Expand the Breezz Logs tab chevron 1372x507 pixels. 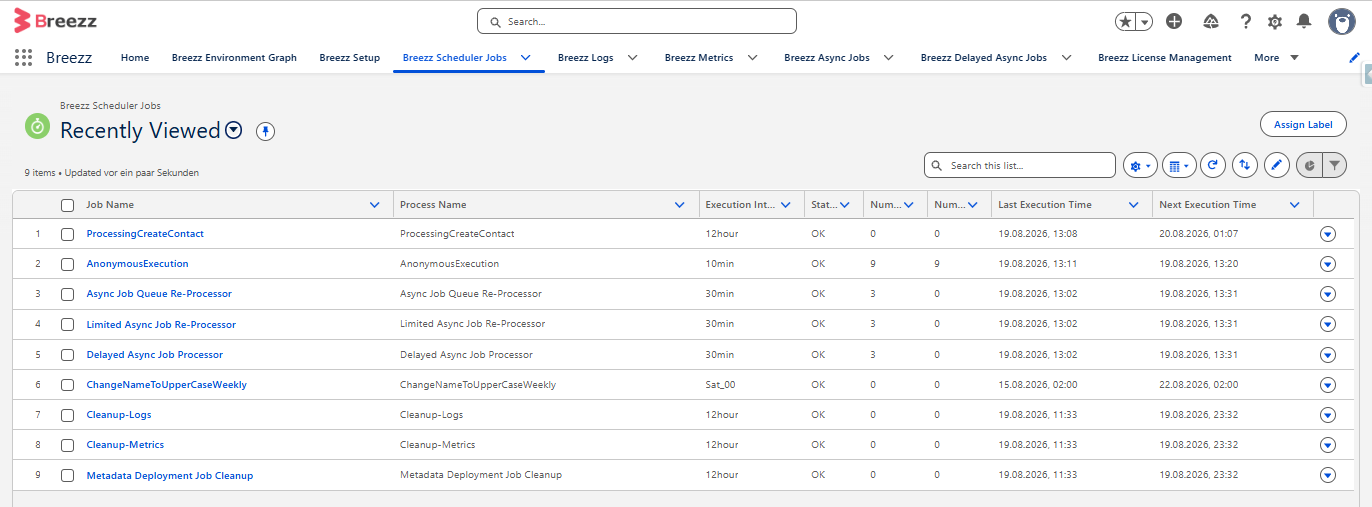click(x=632, y=58)
